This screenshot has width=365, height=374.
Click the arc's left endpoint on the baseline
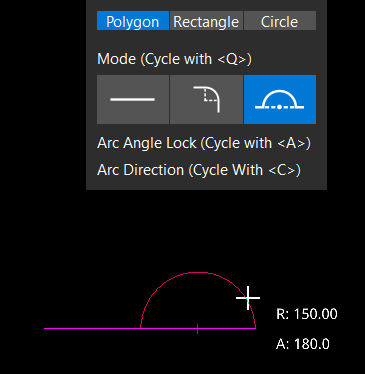pyautogui.click(x=140, y=328)
